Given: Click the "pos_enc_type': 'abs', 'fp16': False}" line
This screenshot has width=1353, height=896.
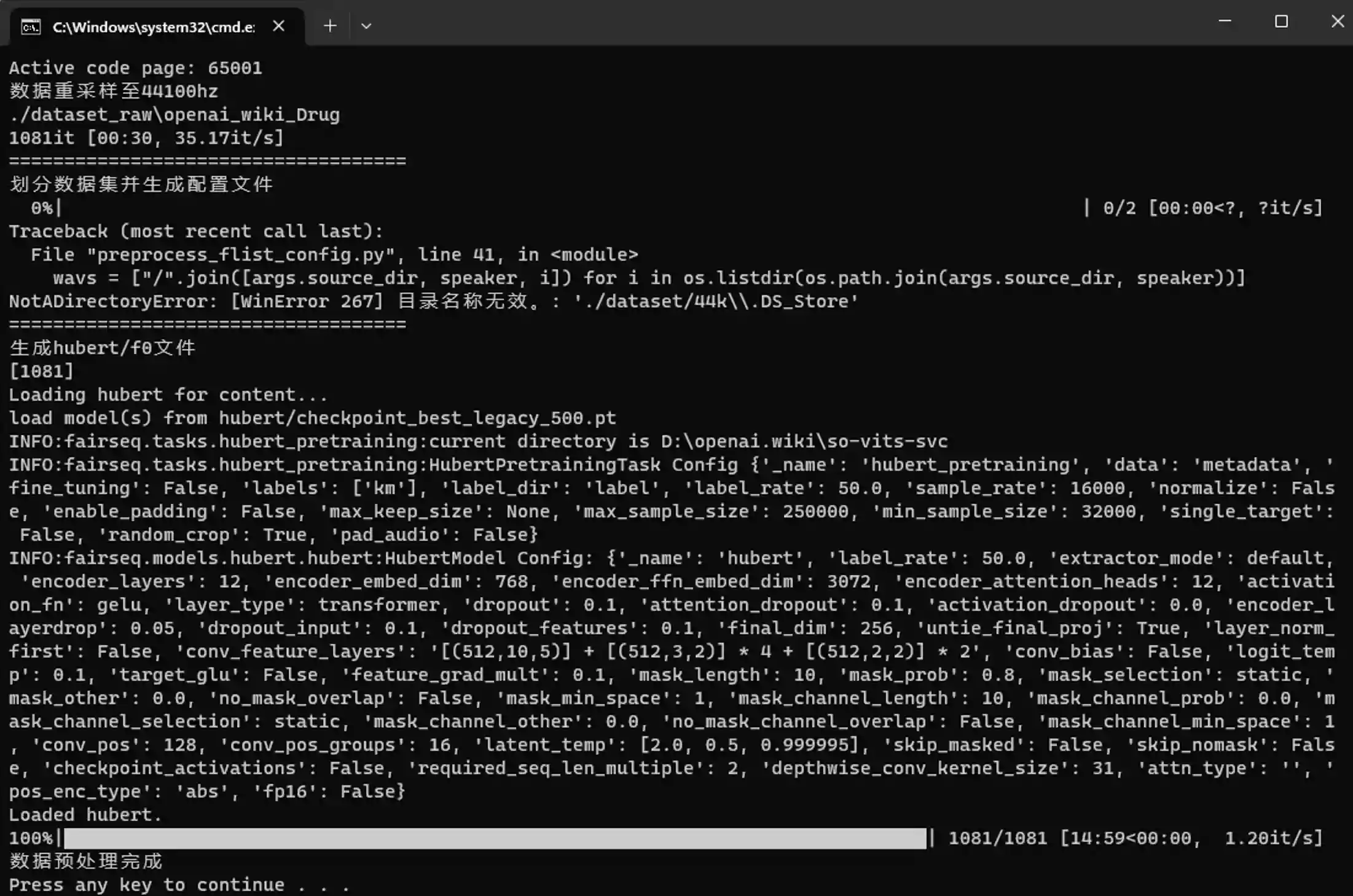Looking at the screenshot, I should pos(207,792).
